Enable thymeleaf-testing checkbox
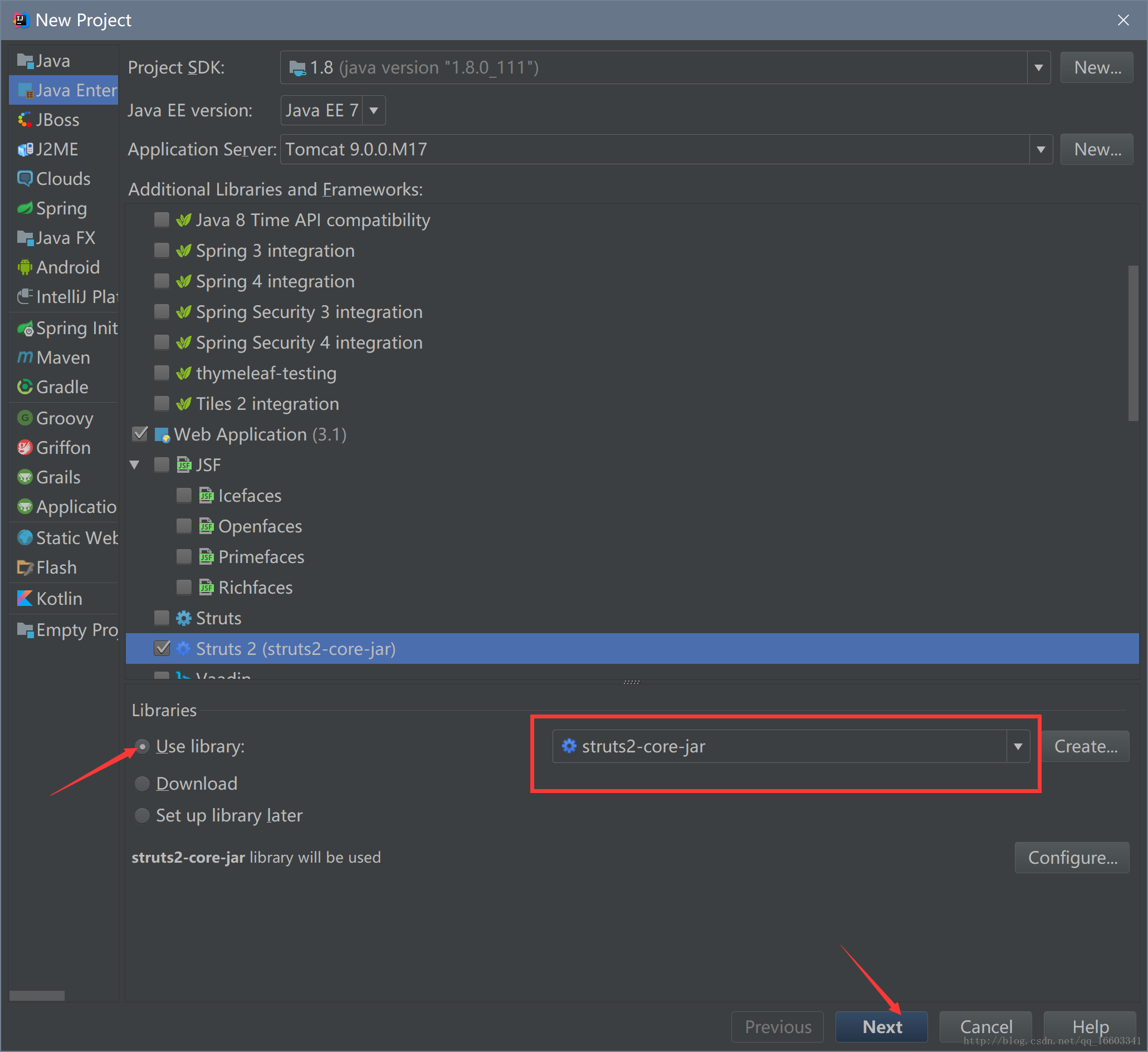 (x=162, y=373)
